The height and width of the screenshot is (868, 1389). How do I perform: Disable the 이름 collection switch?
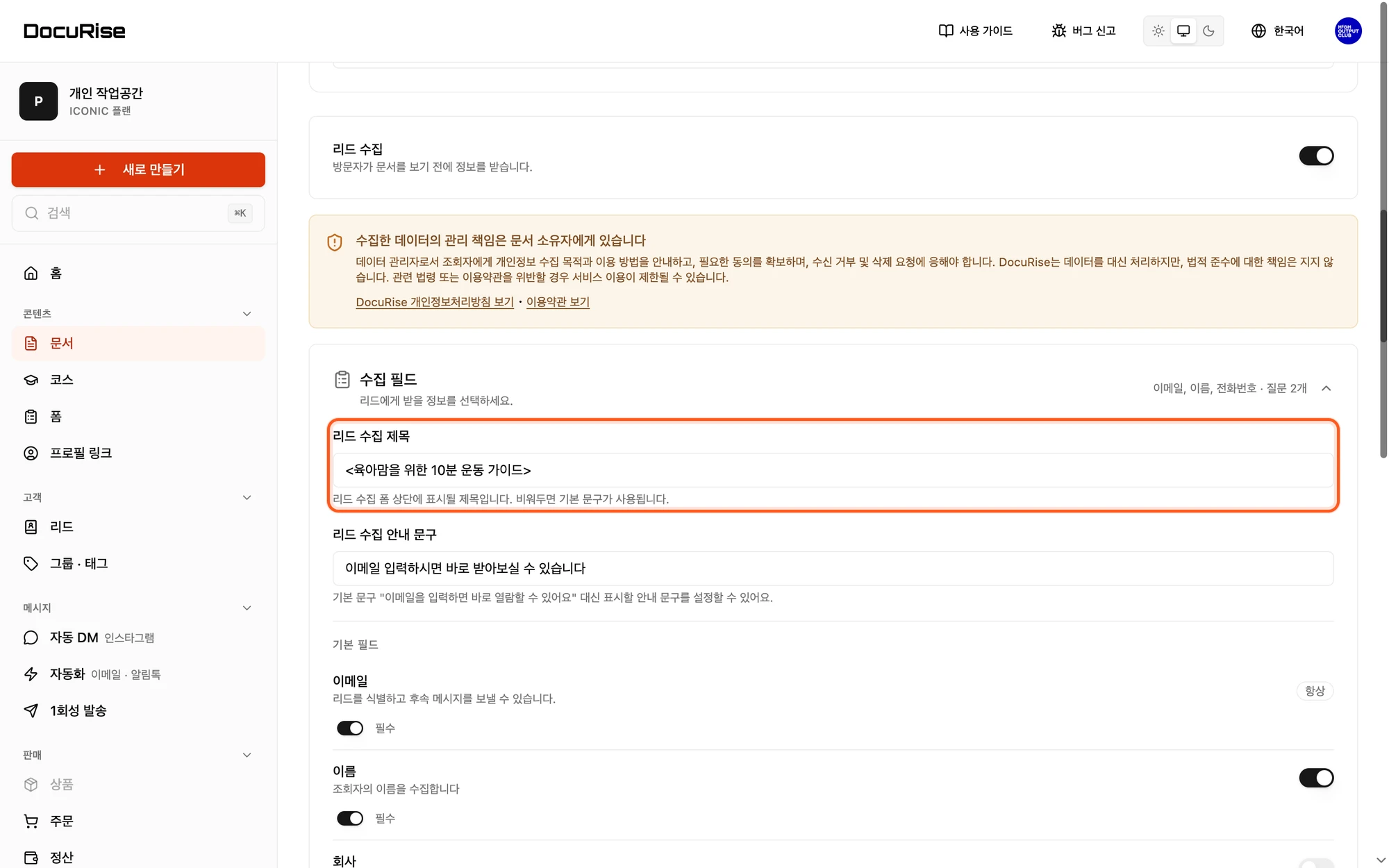[x=1316, y=778]
